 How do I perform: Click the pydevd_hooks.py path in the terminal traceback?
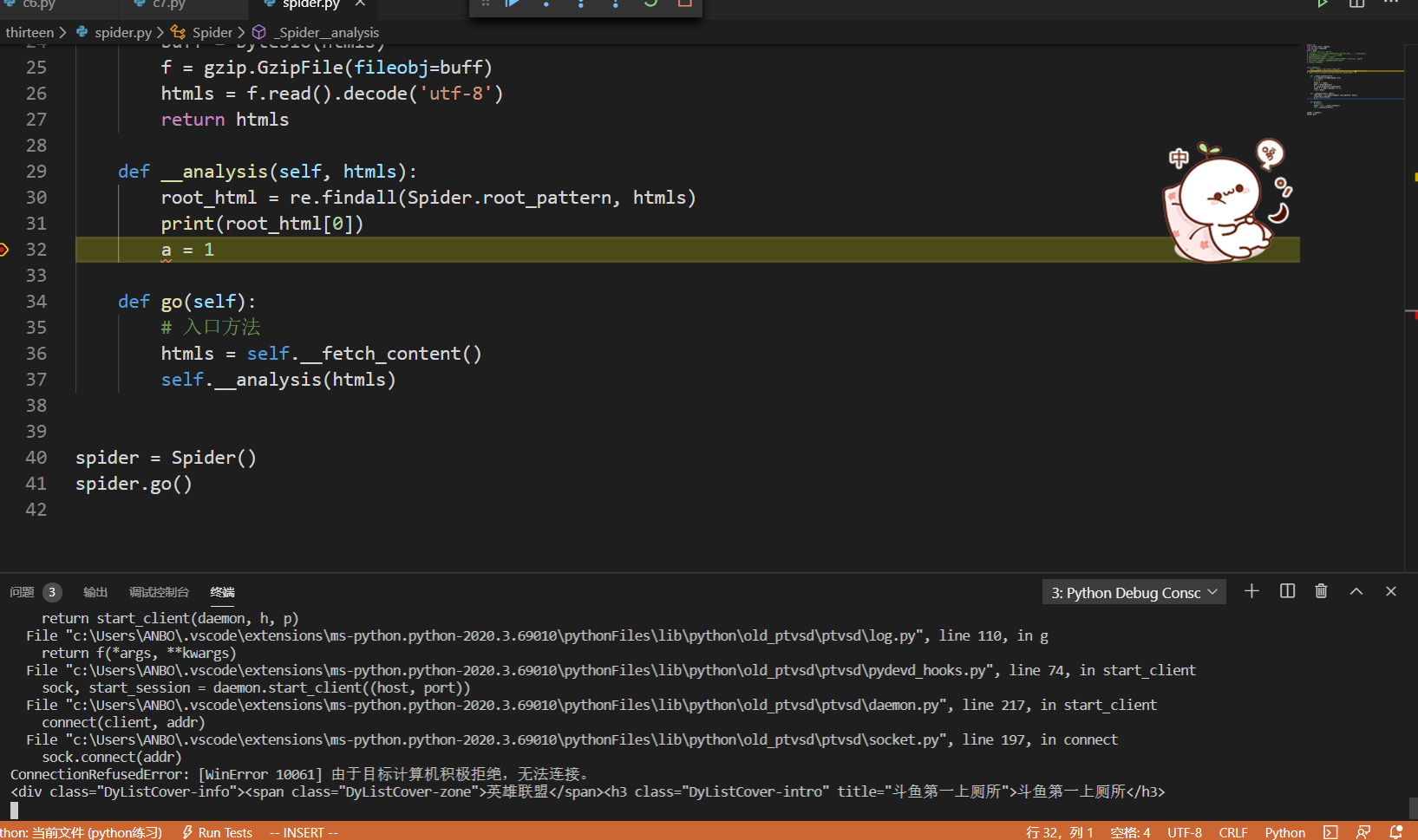531,670
